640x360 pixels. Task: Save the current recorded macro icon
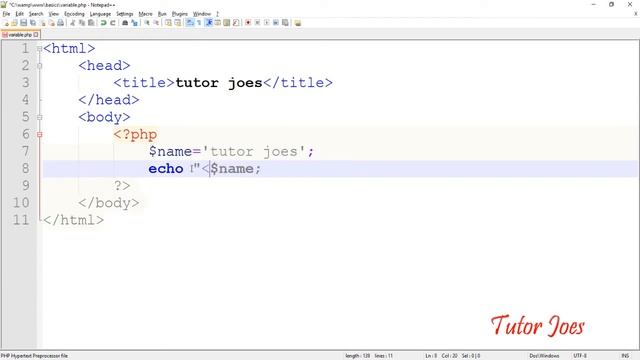coord(285,23)
